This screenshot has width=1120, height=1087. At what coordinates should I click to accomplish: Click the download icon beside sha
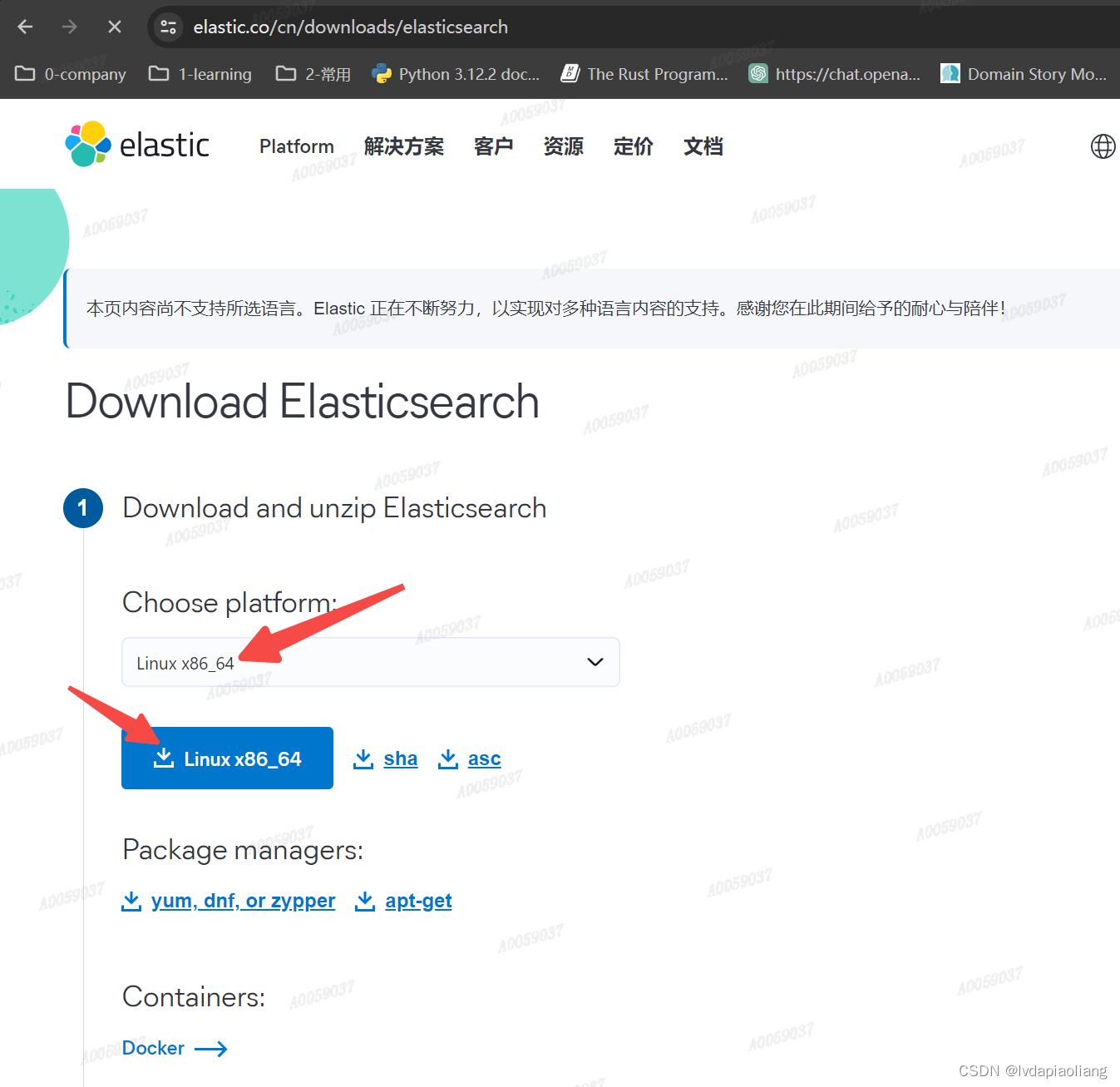(x=363, y=758)
